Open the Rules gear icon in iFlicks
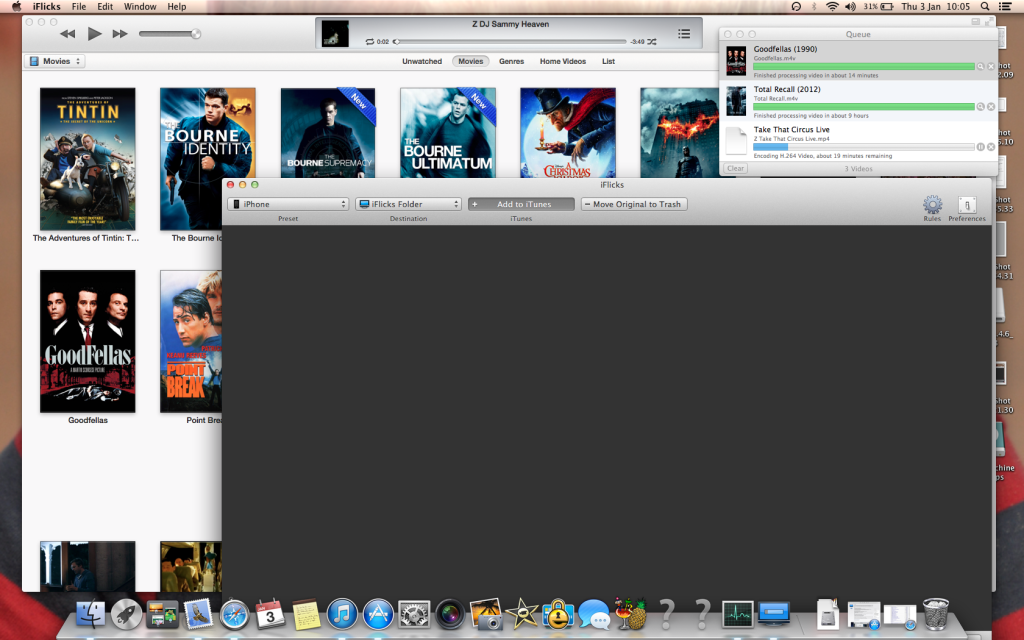 [x=932, y=205]
